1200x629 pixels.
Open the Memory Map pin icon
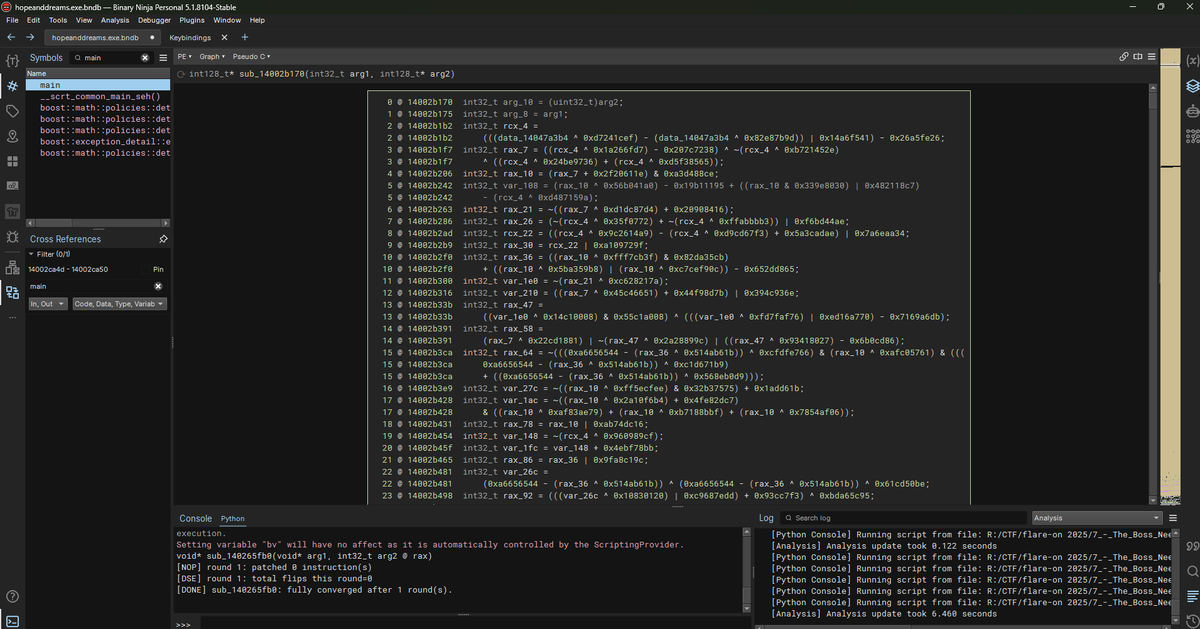tap(13, 136)
